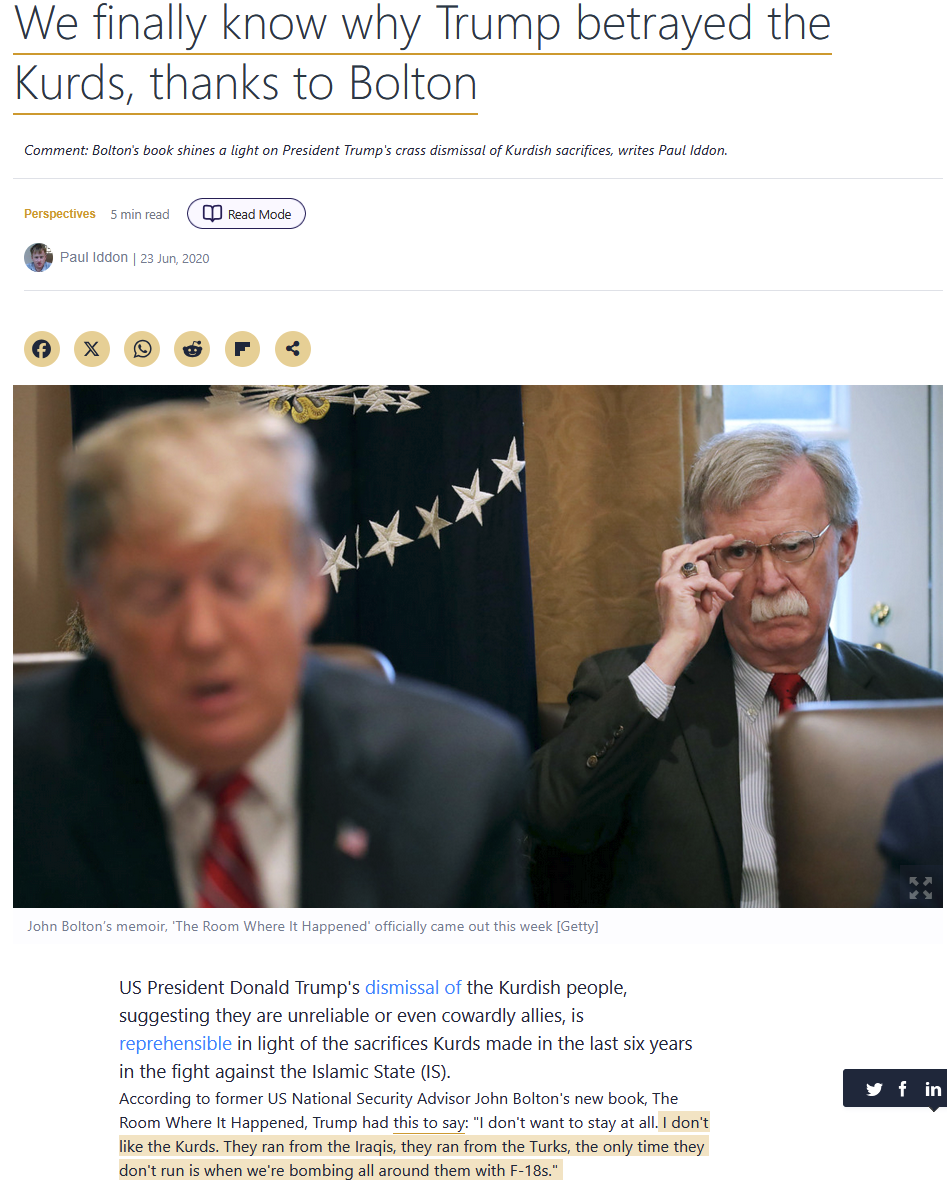
Task: Share article on Facebook
Action: pos(42,349)
